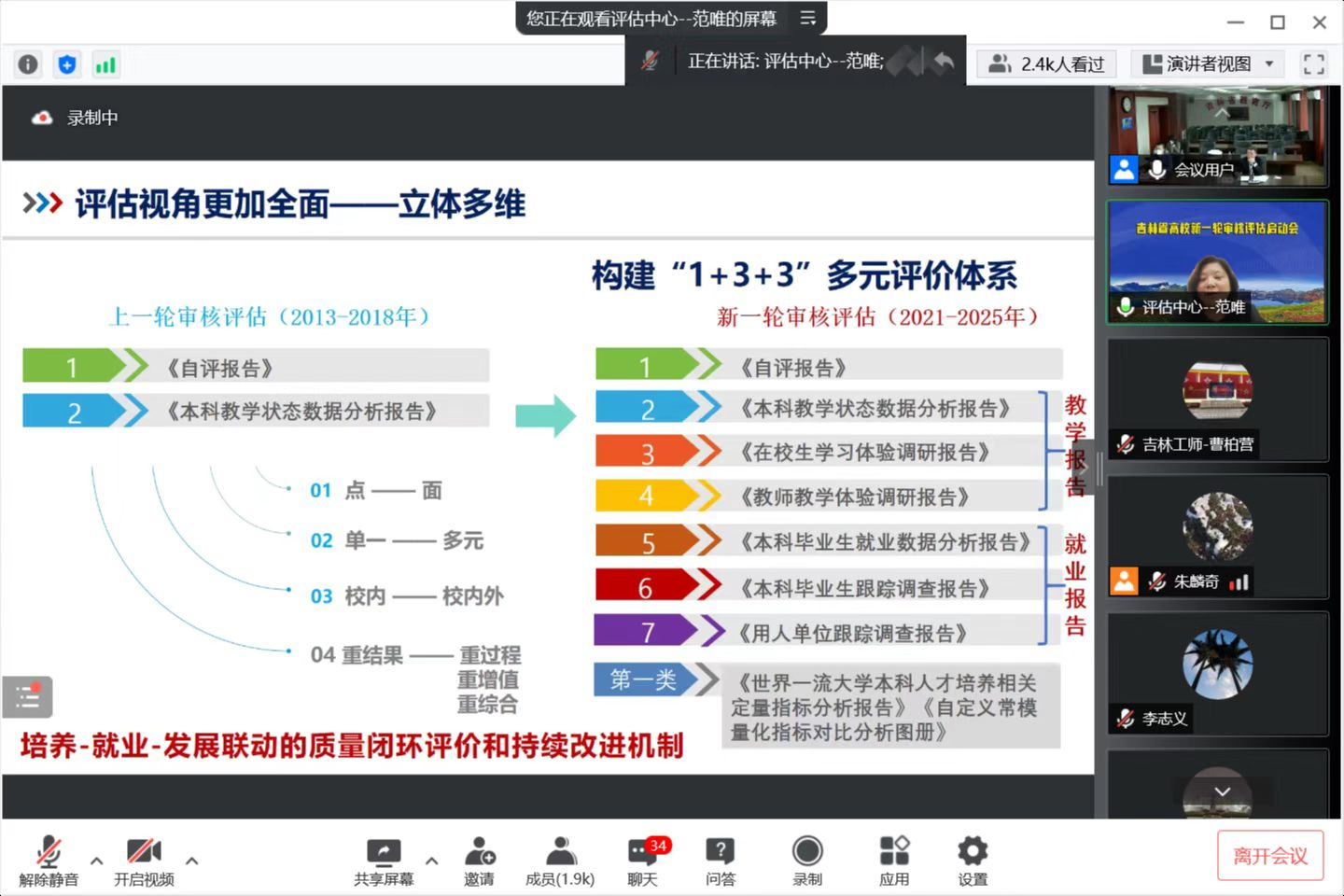1344x896 pixels.
Task: Unmute microphone with 解除静音 button
Action: (x=49, y=861)
